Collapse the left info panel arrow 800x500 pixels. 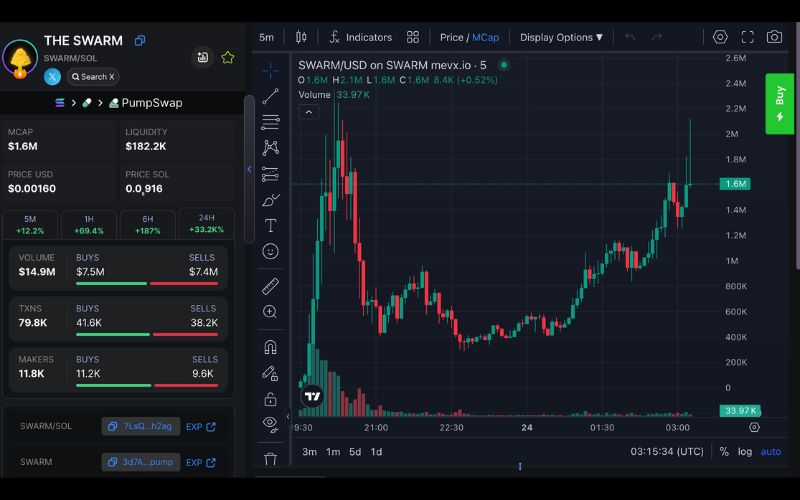click(249, 169)
